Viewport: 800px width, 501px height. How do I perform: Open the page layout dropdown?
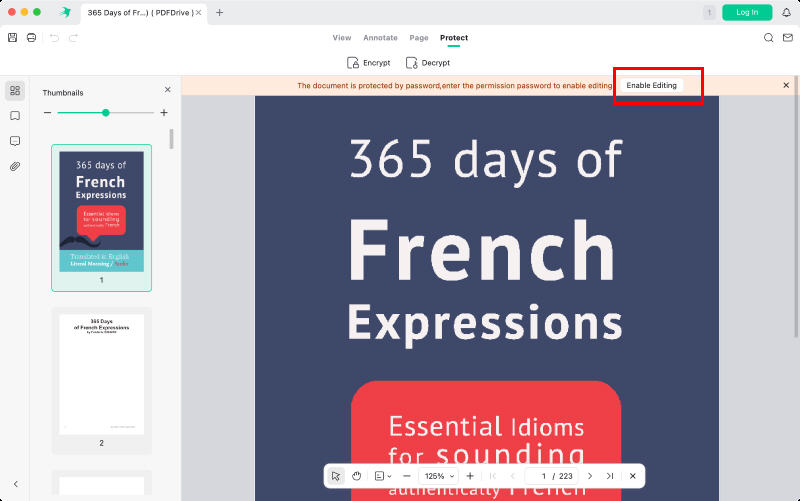(383, 476)
